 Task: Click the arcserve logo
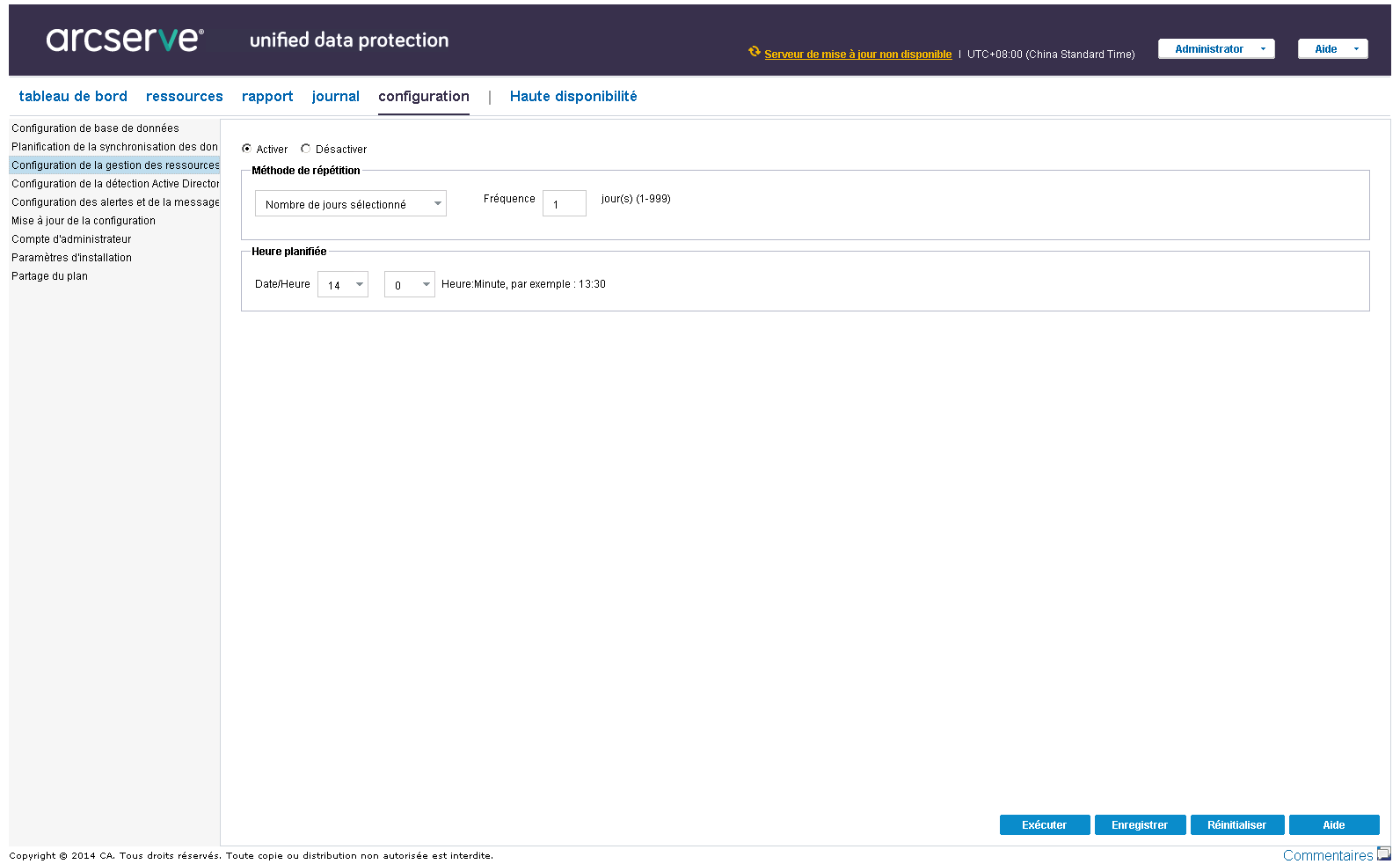coord(125,39)
